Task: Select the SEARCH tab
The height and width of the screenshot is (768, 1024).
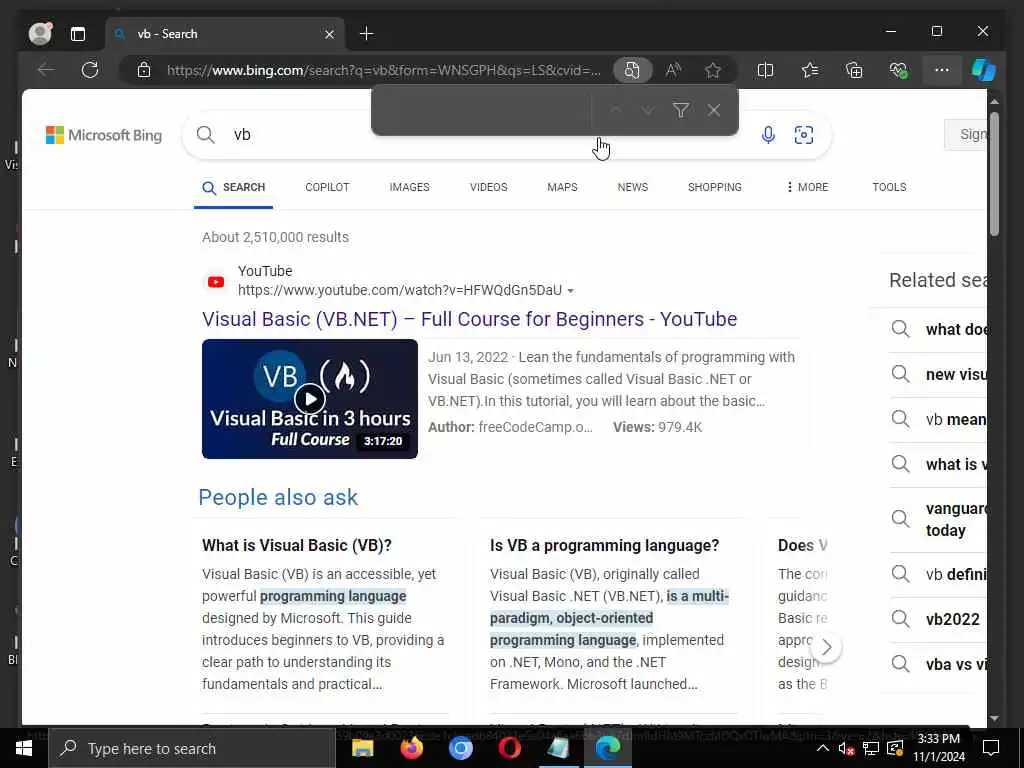Action: coord(234,187)
